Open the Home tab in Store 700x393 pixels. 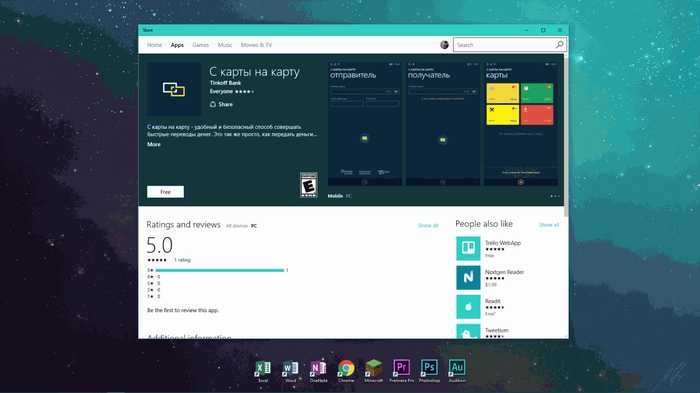[x=154, y=45]
